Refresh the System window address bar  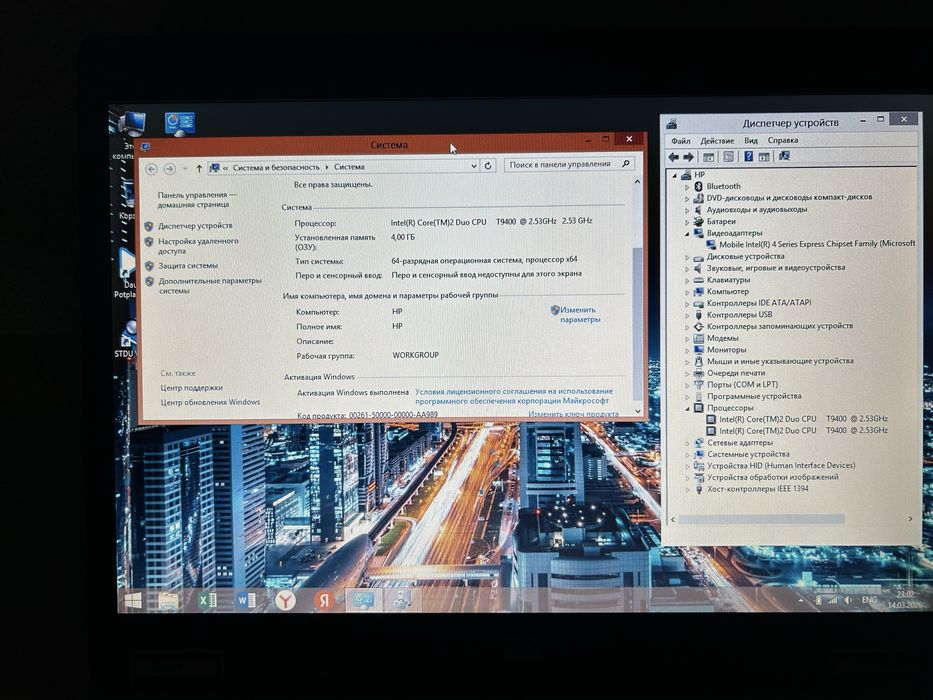click(x=488, y=166)
